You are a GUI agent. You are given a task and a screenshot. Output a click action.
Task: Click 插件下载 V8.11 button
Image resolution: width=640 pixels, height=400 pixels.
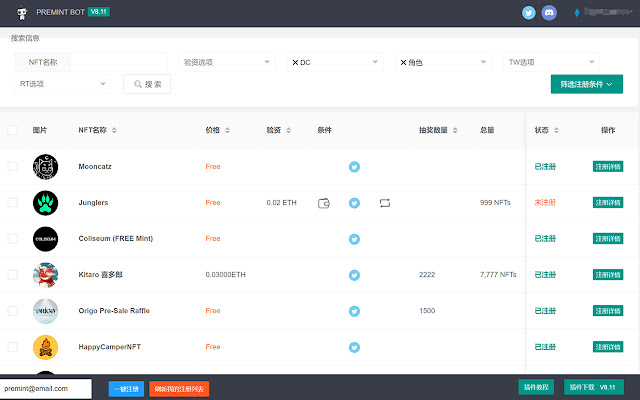(x=594, y=387)
